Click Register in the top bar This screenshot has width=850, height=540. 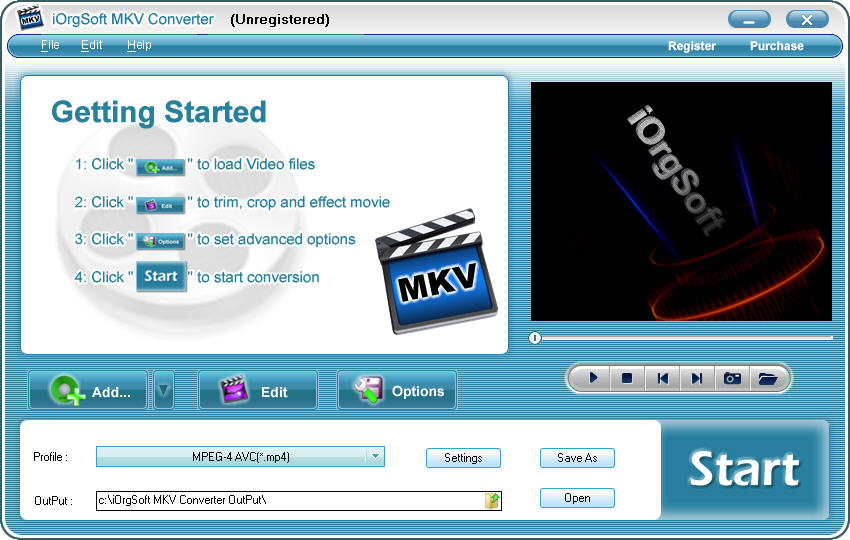(692, 46)
